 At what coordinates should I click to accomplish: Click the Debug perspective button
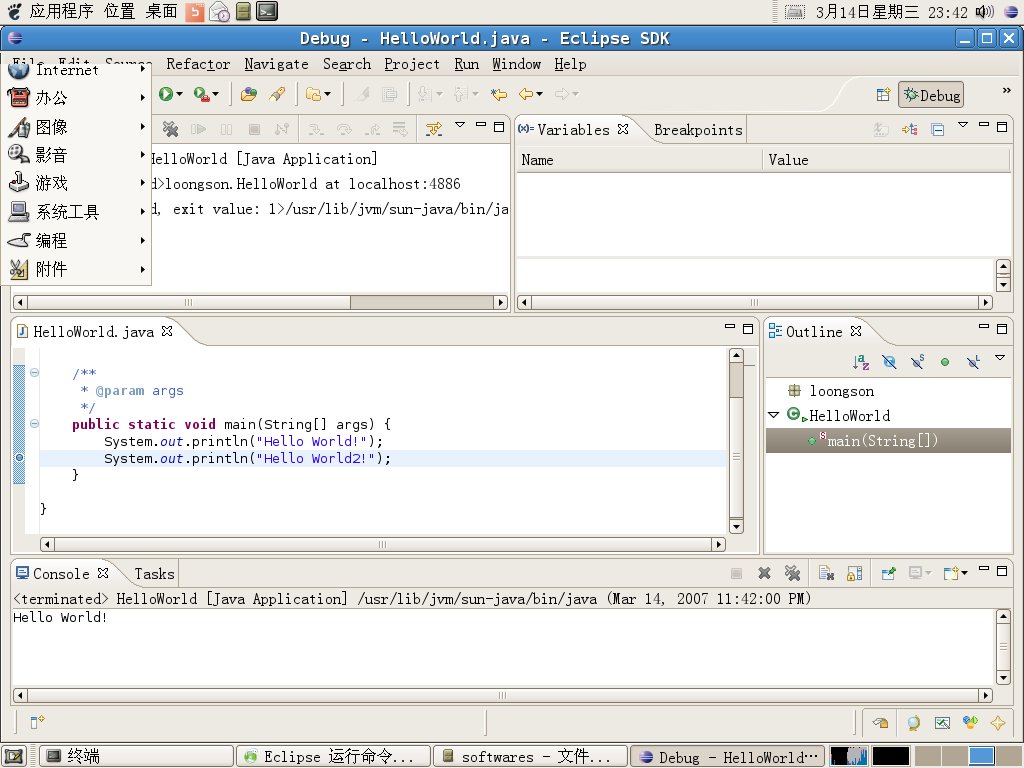(x=931, y=95)
